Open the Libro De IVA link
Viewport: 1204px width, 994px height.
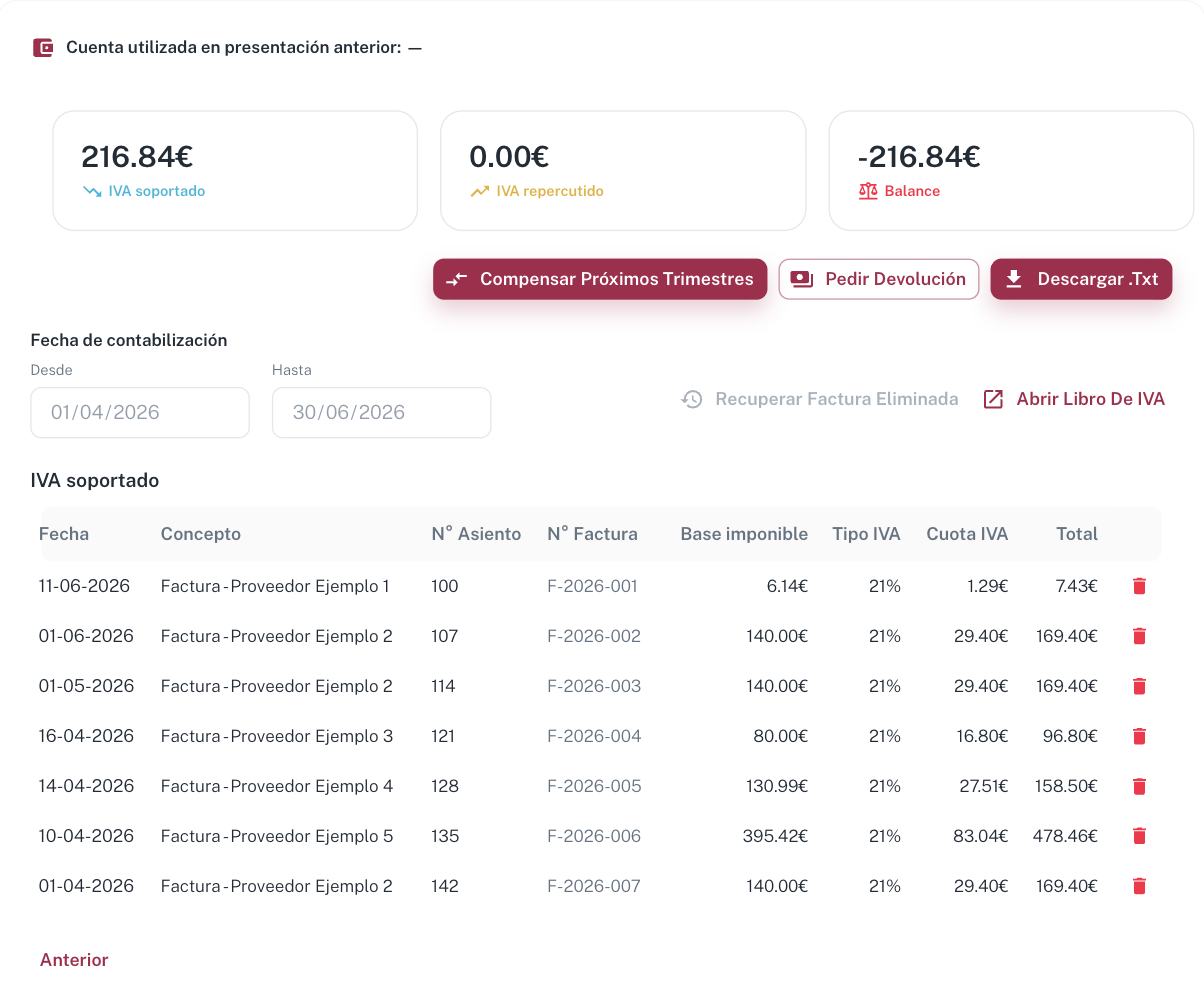[x=1074, y=399]
